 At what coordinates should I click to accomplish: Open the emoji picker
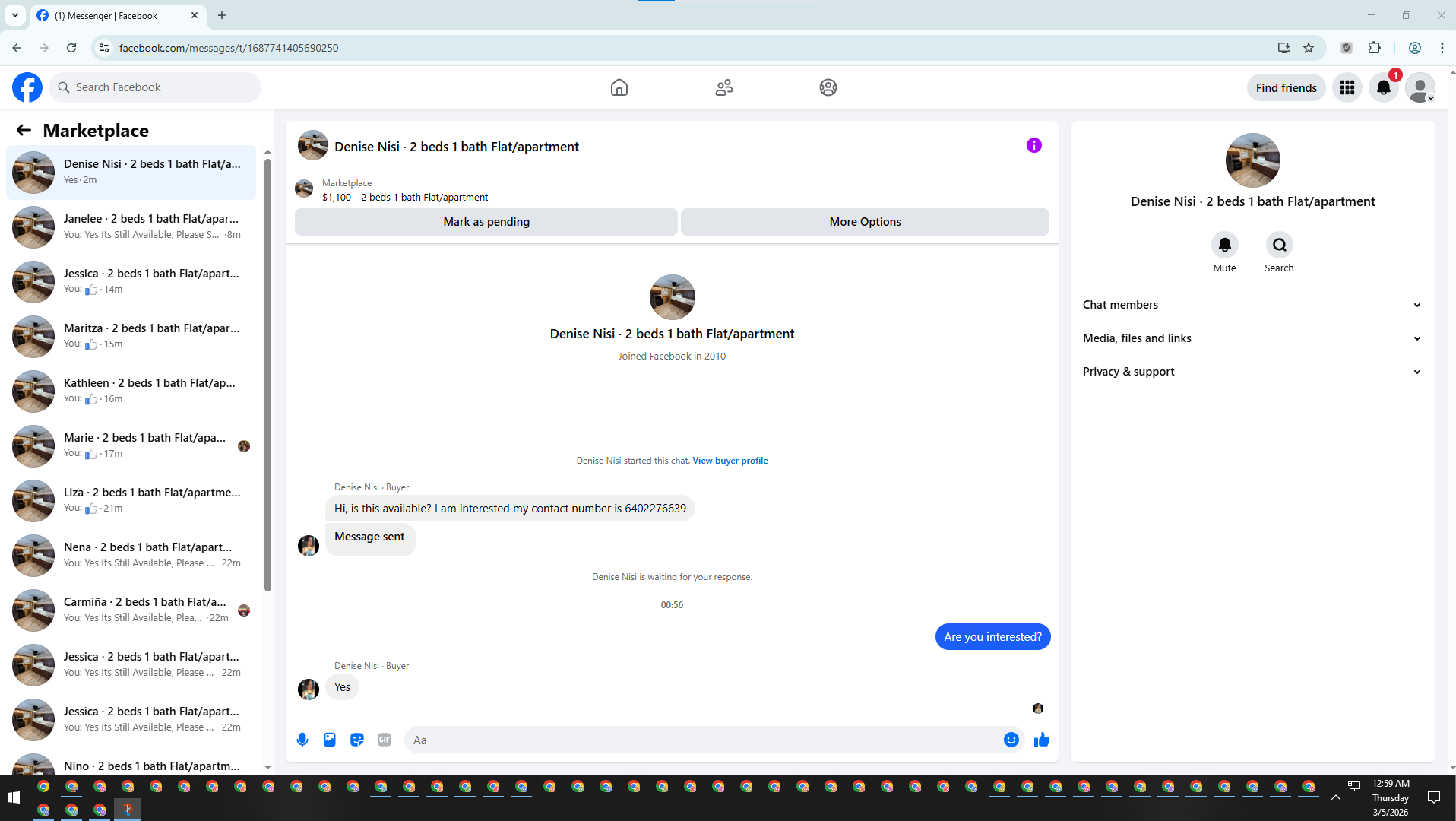[1011, 740]
